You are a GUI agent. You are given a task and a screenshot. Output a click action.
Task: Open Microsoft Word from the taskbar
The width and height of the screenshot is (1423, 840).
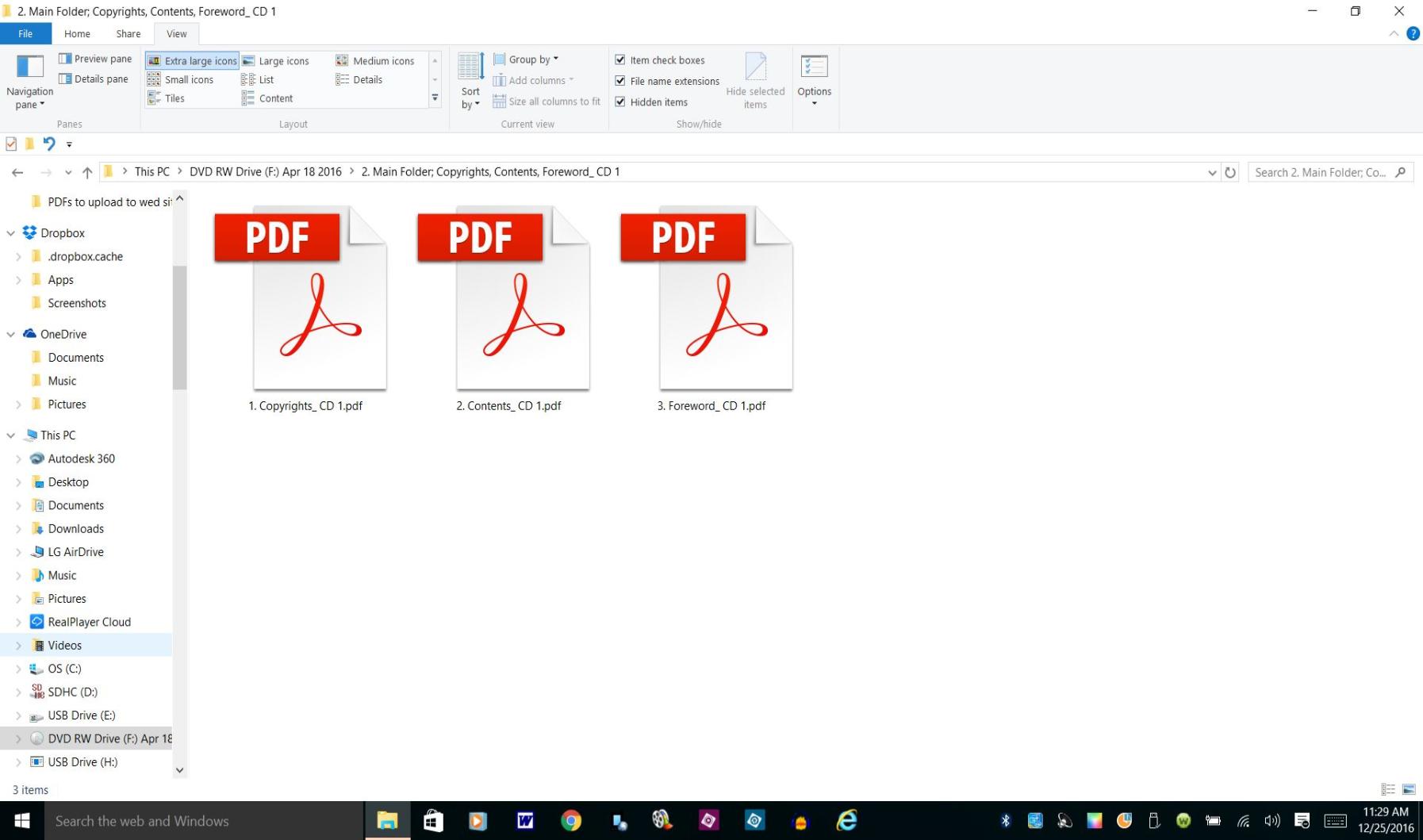[524, 821]
